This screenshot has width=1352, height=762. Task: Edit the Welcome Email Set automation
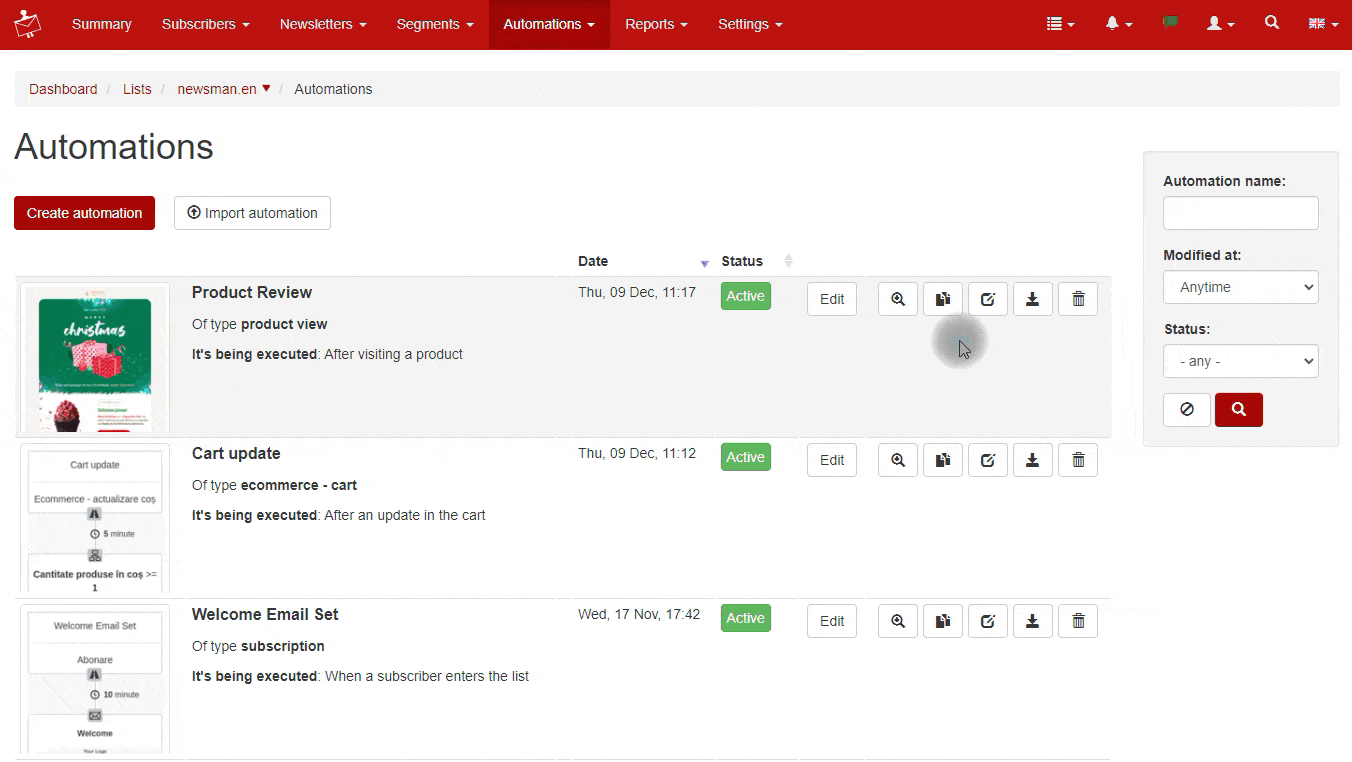pos(832,621)
